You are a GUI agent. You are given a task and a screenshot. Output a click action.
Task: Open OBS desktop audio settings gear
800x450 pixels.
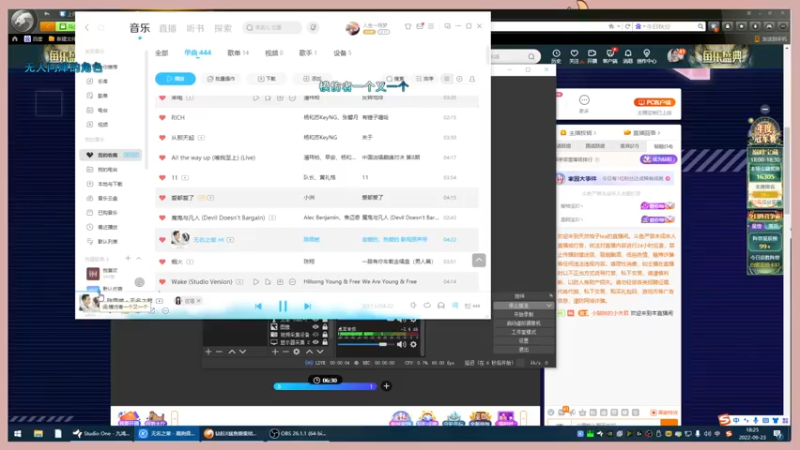coord(414,344)
